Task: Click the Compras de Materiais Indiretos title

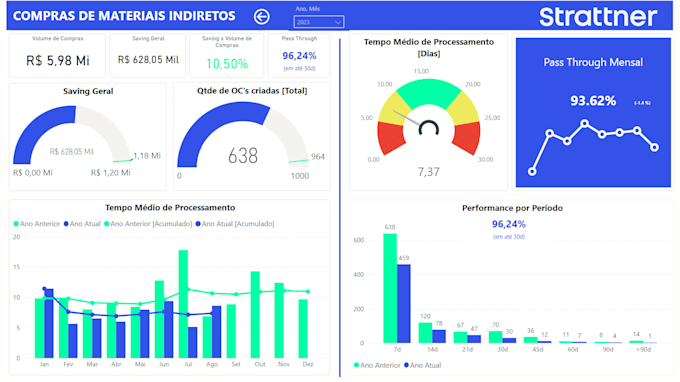Action: (x=124, y=16)
